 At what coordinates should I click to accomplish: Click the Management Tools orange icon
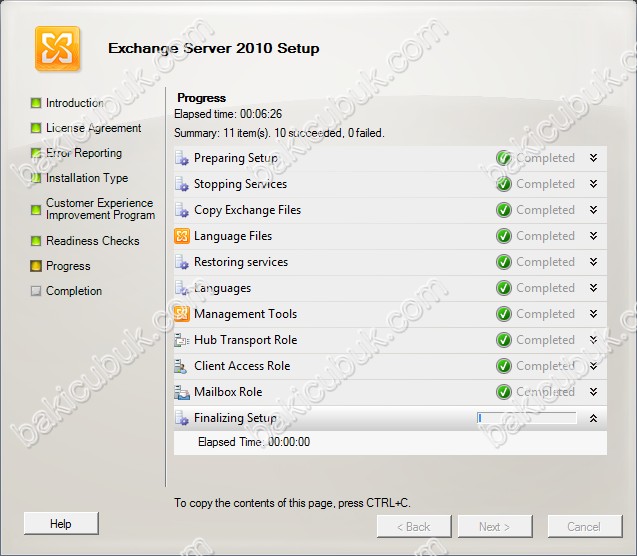click(182, 314)
